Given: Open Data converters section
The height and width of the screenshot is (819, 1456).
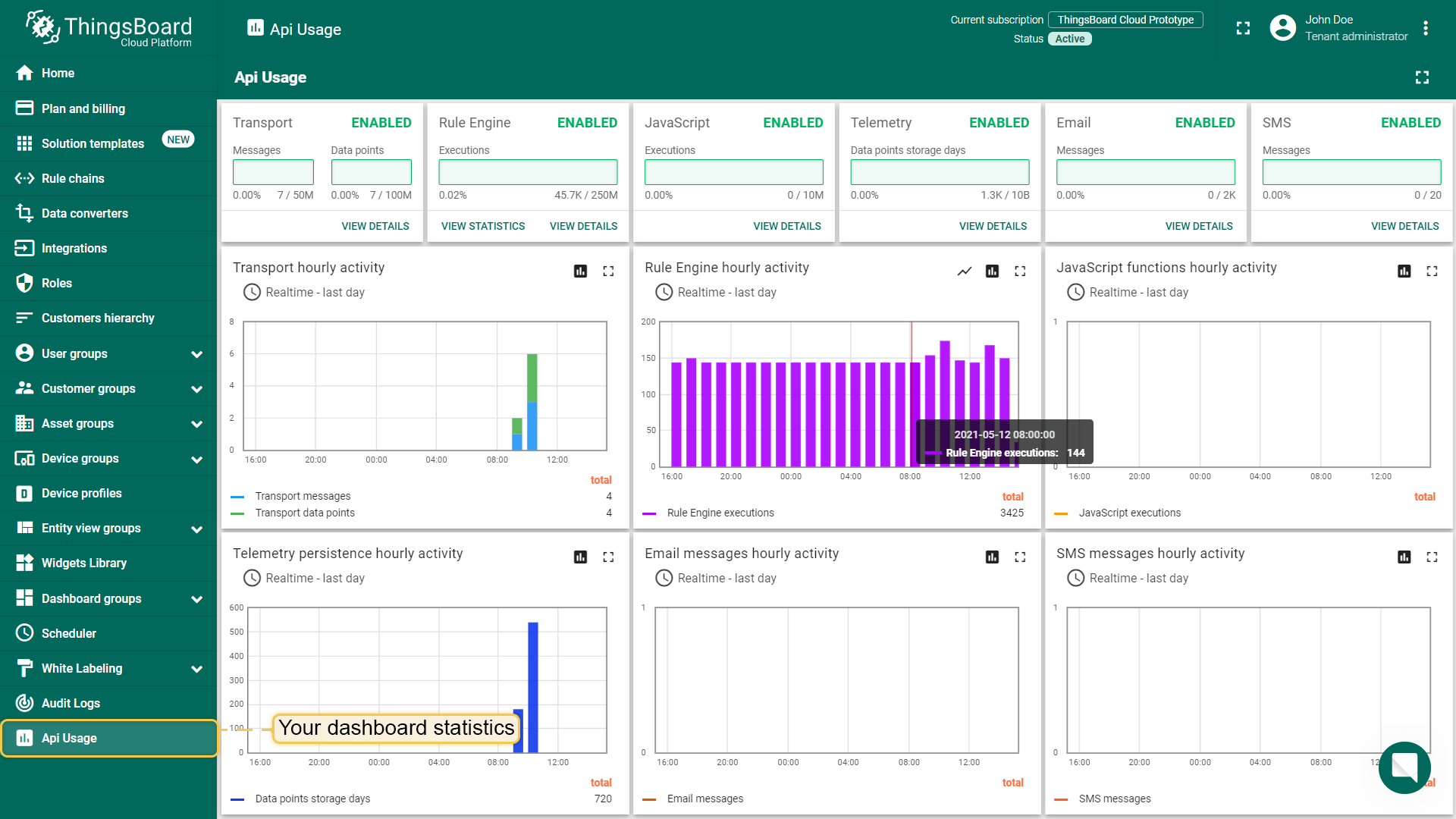Looking at the screenshot, I should click(x=108, y=213).
